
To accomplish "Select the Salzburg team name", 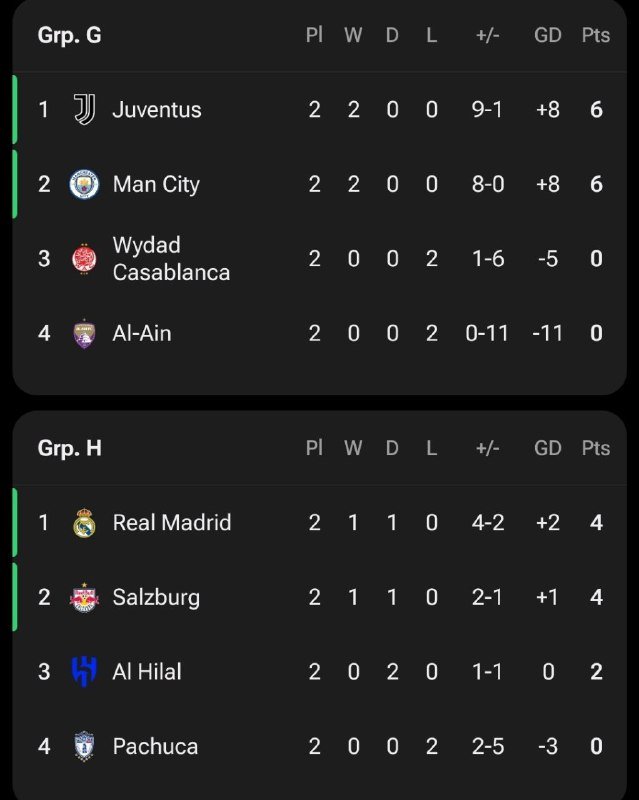I will (156, 598).
